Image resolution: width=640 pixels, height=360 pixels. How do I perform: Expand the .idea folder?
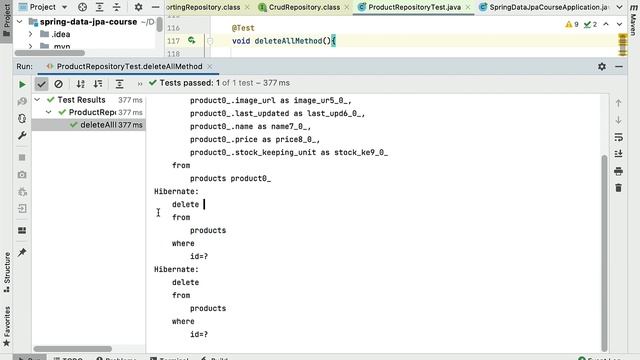[x=31, y=34]
